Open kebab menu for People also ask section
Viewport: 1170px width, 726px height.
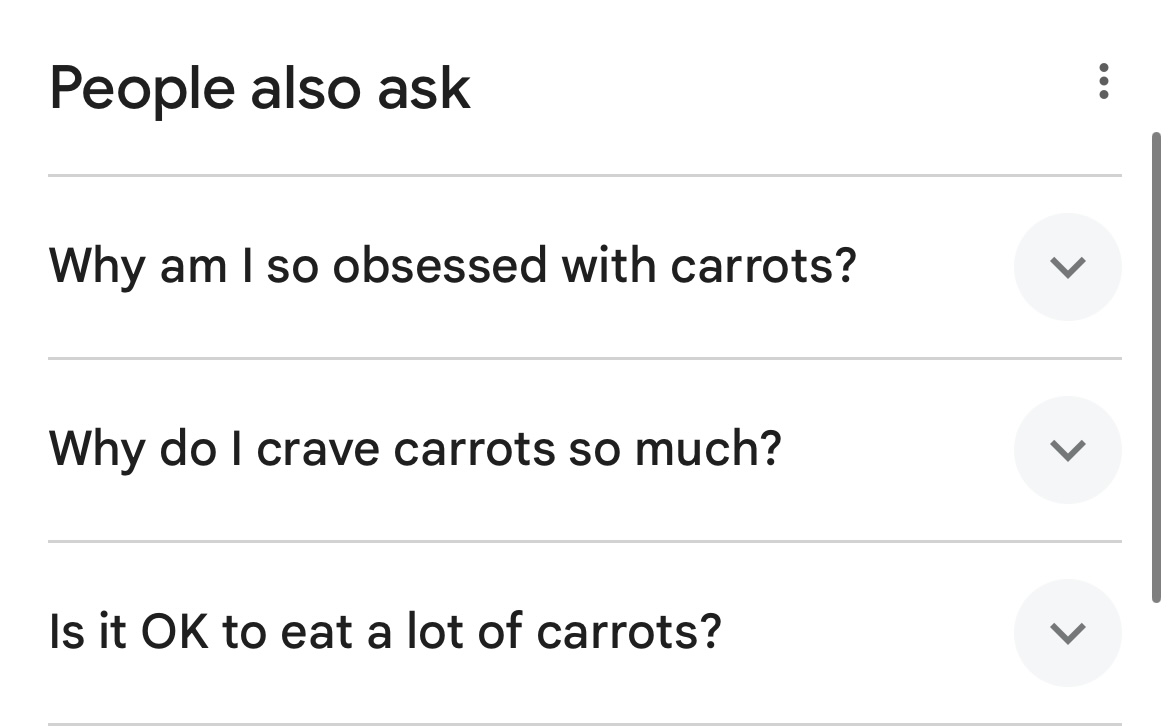click(1103, 81)
